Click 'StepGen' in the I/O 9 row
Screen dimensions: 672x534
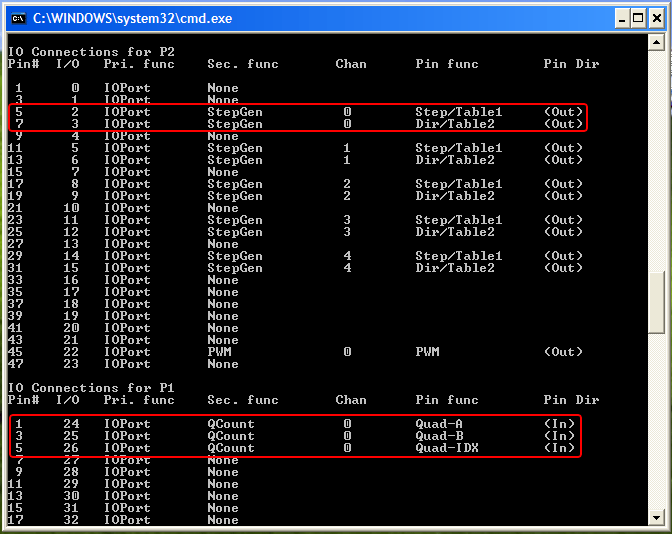point(235,196)
